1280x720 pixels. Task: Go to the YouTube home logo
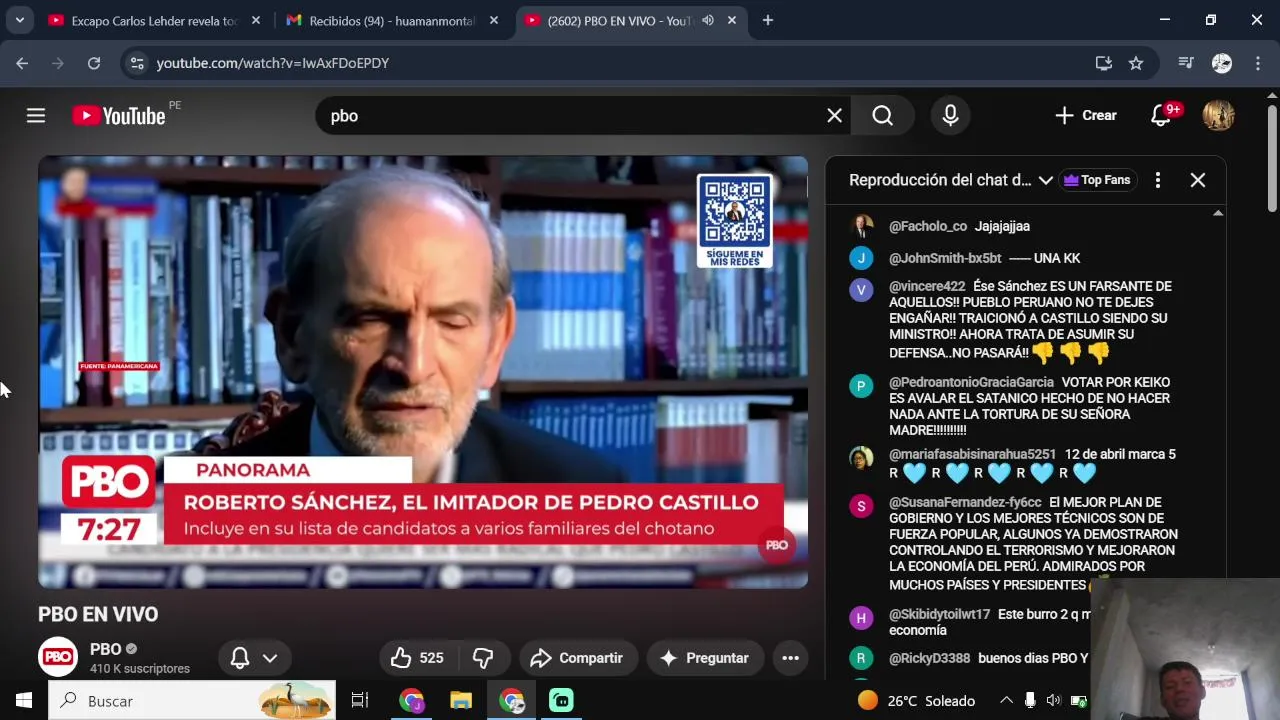pos(119,116)
